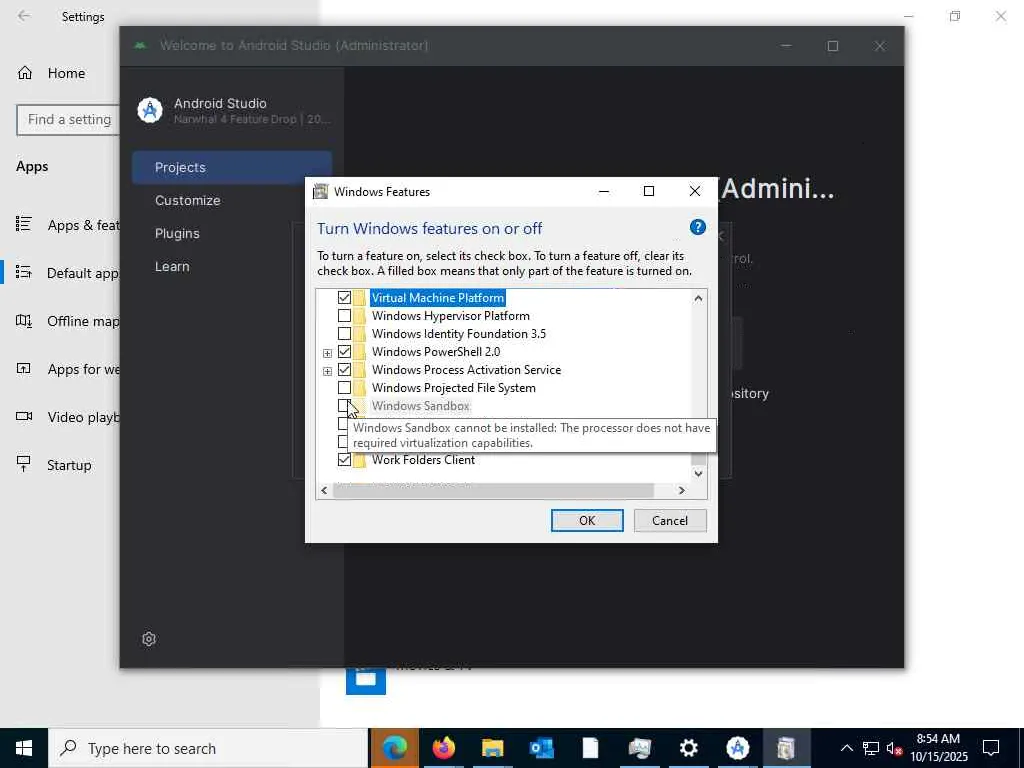Switch to Android Studio on taskbar
Viewport: 1024px width, 768px height.
click(x=737, y=748)
